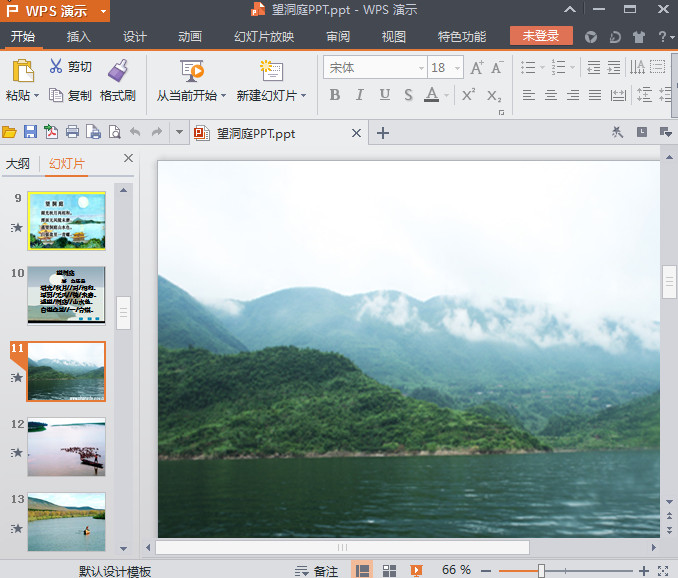Start slideshow from the status bar icon
The width and height of the screenshot is (678, 578).
(416, 571)
